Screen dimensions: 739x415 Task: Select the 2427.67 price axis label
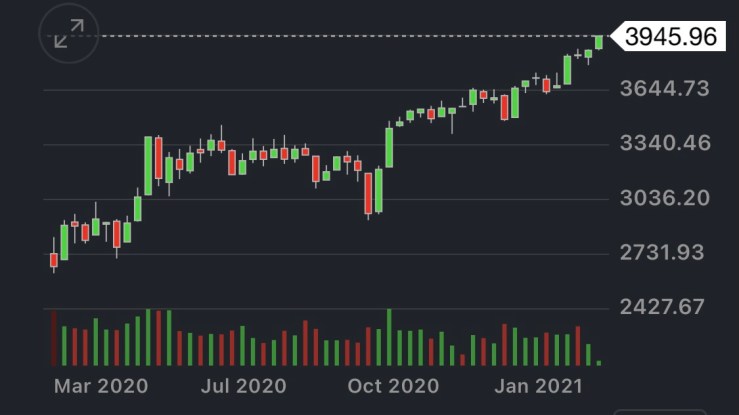[x=663, y=306]
